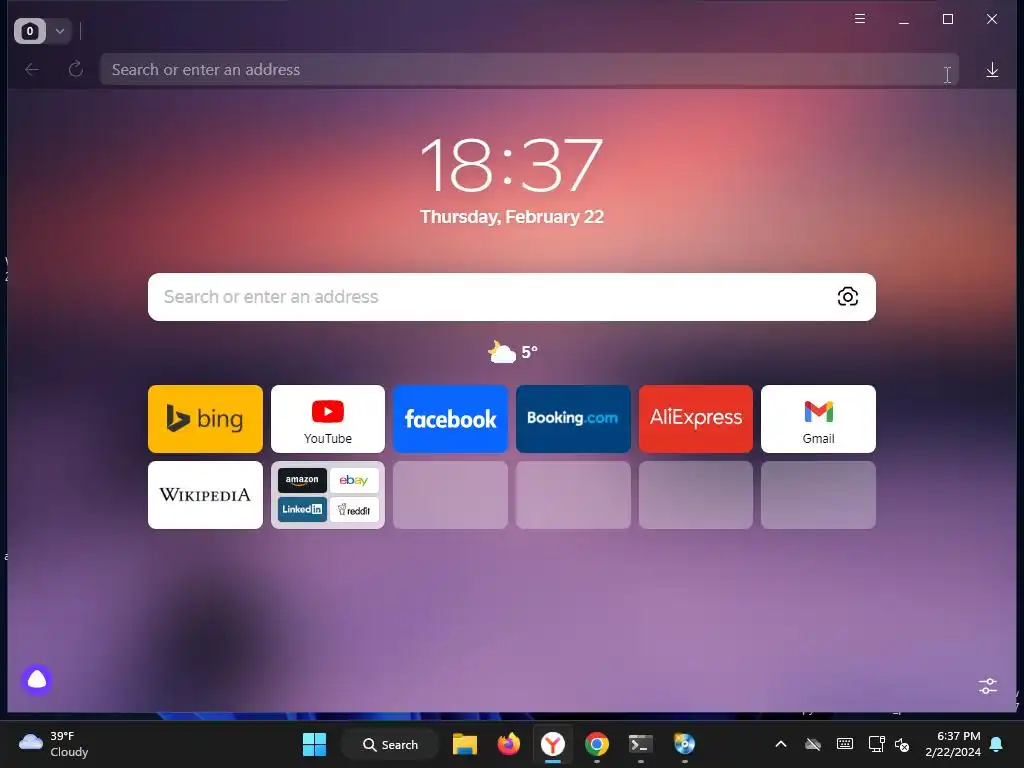Open the YouTube tile
The width and height of the screenshot is (1024, 768).
[x=328, y=419]
